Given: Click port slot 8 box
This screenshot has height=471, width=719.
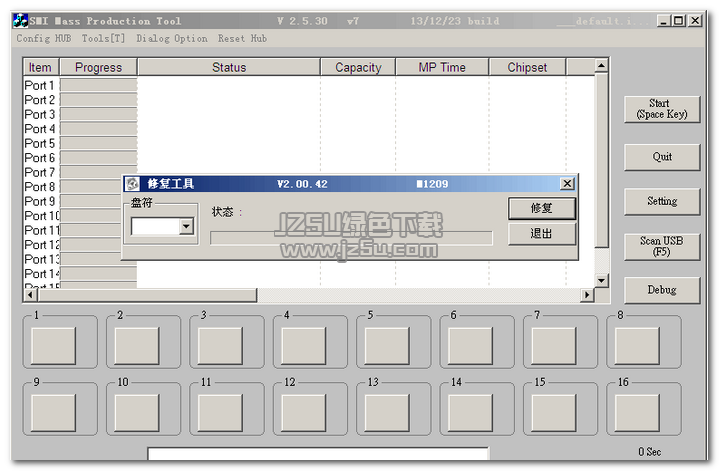Looking at the screenshot, I should (638, 346).
